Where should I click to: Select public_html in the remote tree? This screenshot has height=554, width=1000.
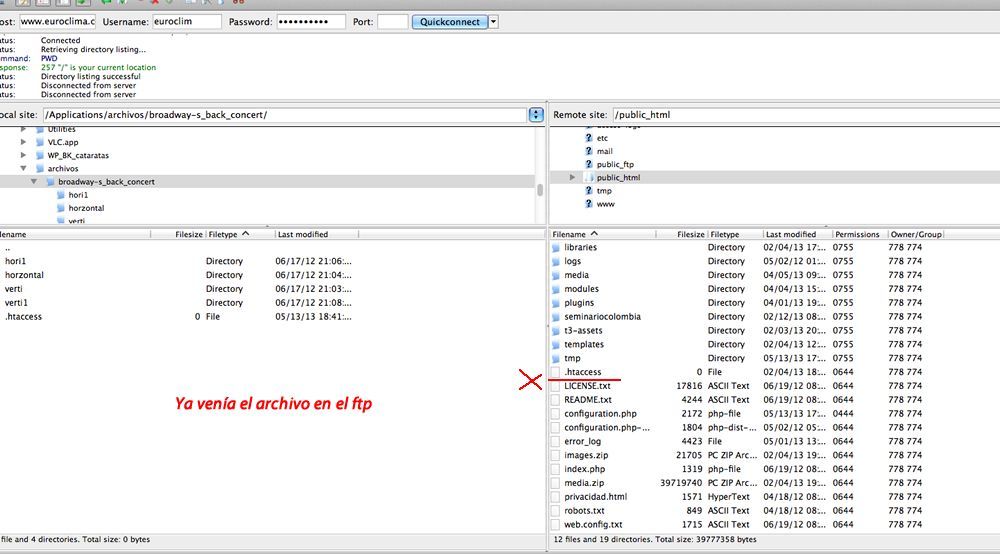[618, 177]
